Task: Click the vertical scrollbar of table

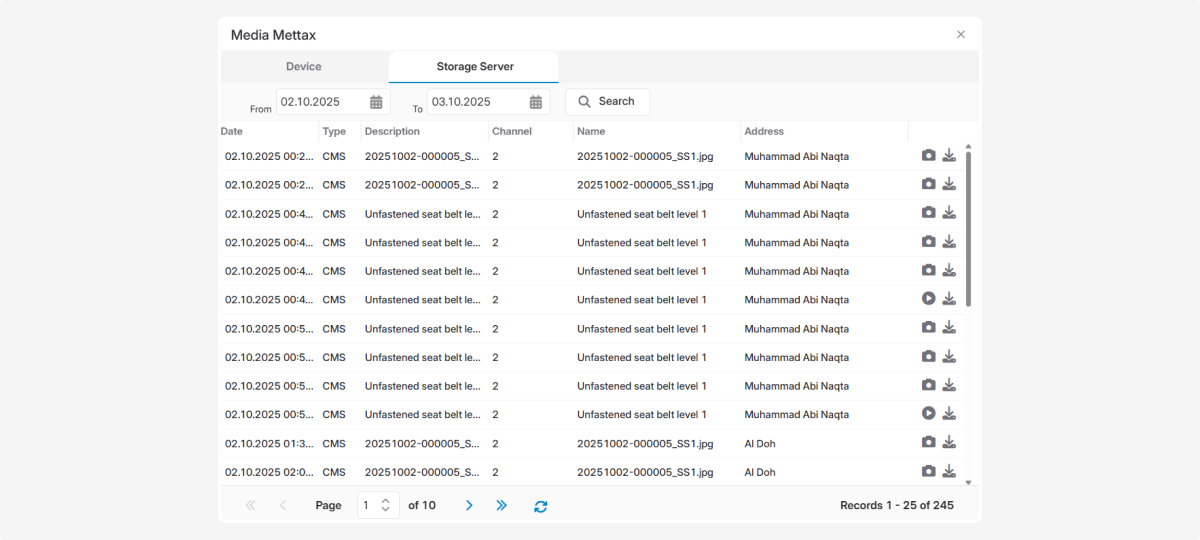Action: coord(968,230)
